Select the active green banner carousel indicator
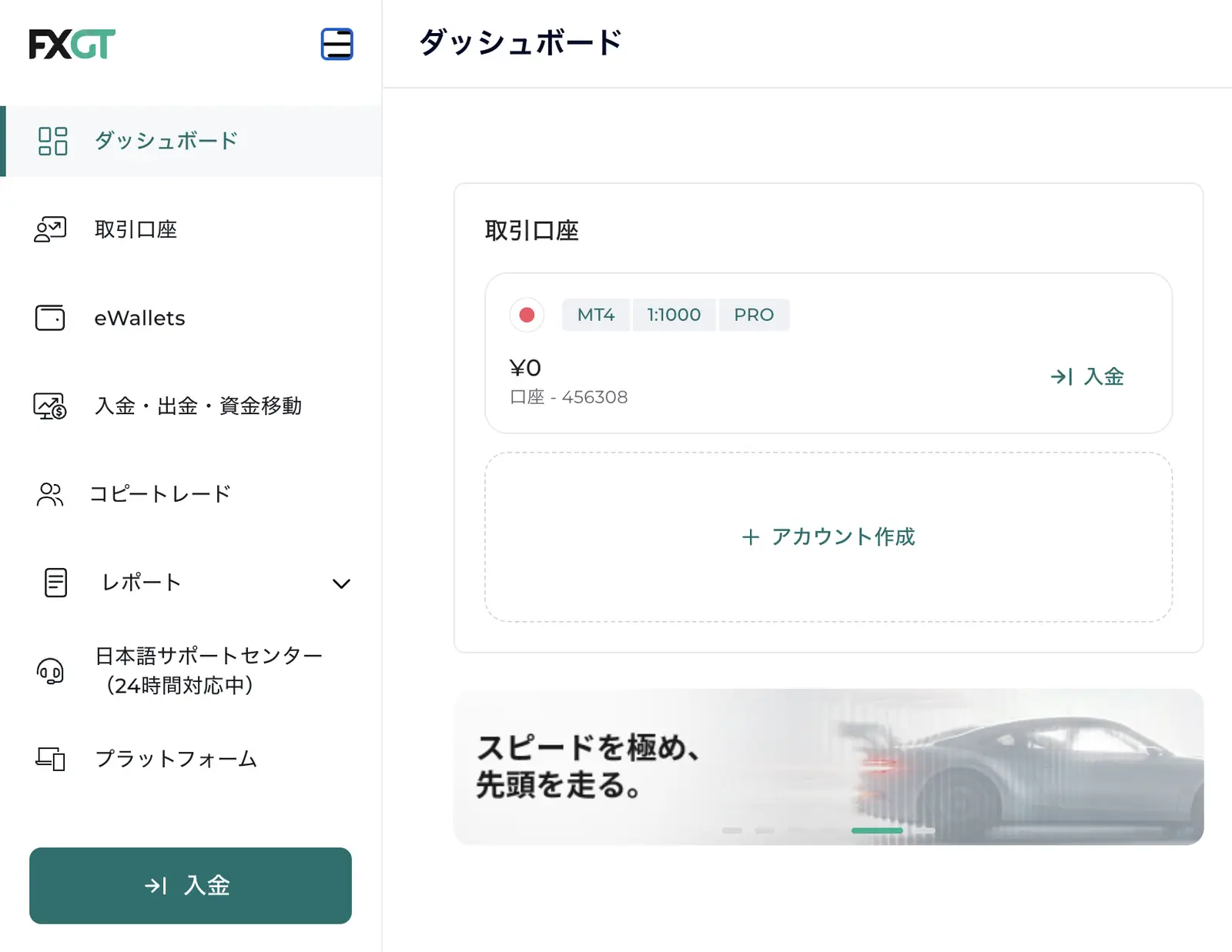Viewport: 1232px width, 952px height. 877,830
